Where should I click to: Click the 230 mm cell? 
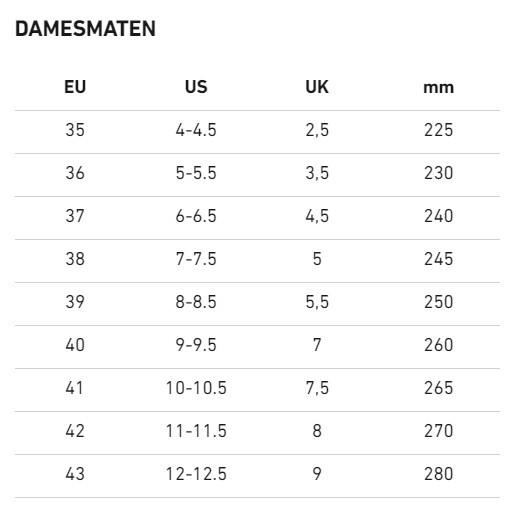pyautogui.click(x=439, y=173)
